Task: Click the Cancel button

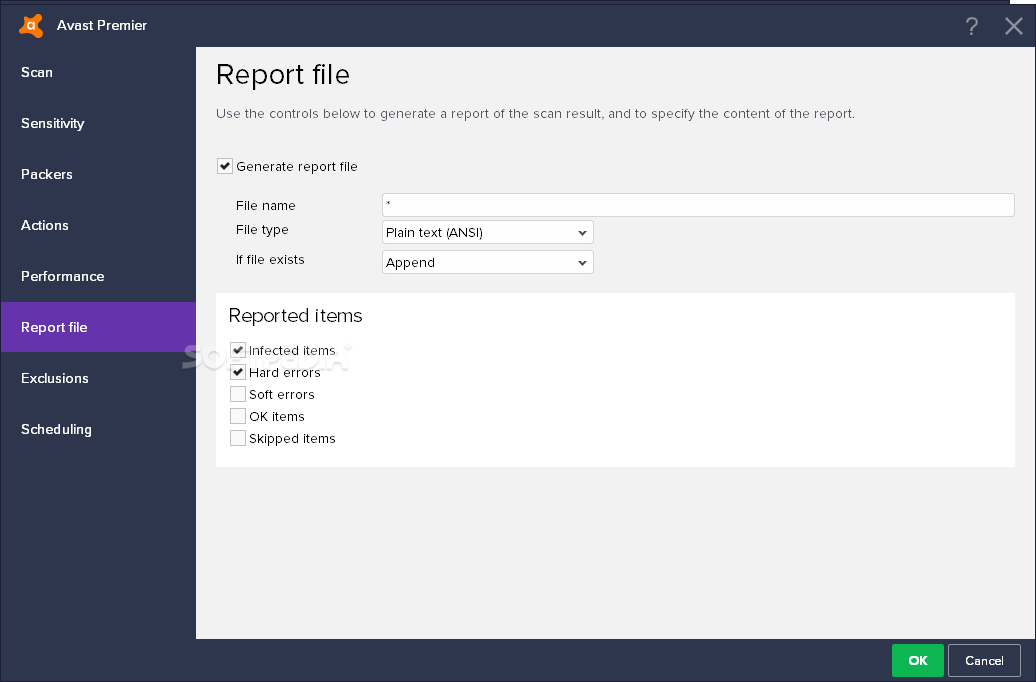Action: click(984, 660)
